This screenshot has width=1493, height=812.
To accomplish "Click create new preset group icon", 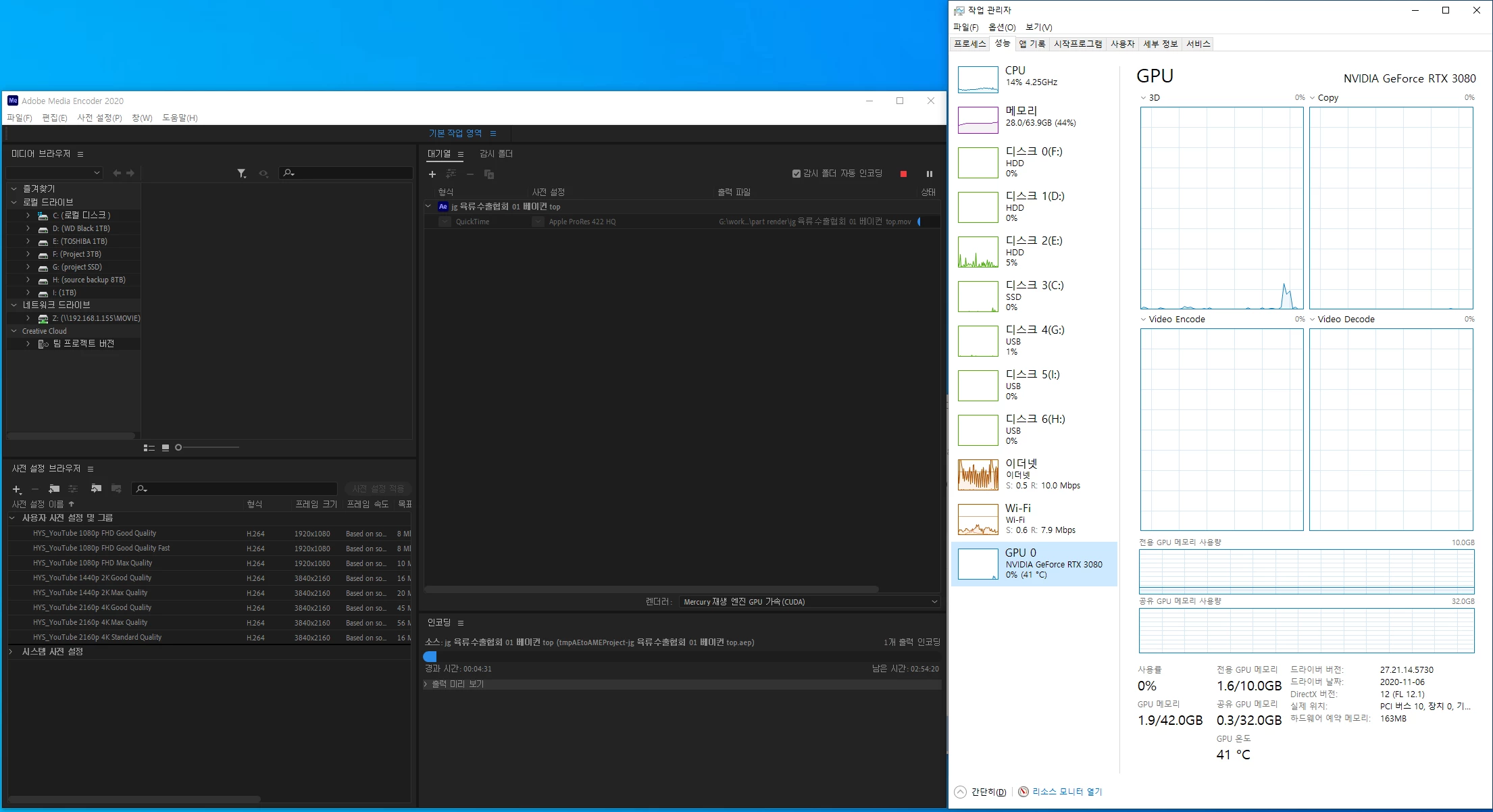I will tap(54, 488).
